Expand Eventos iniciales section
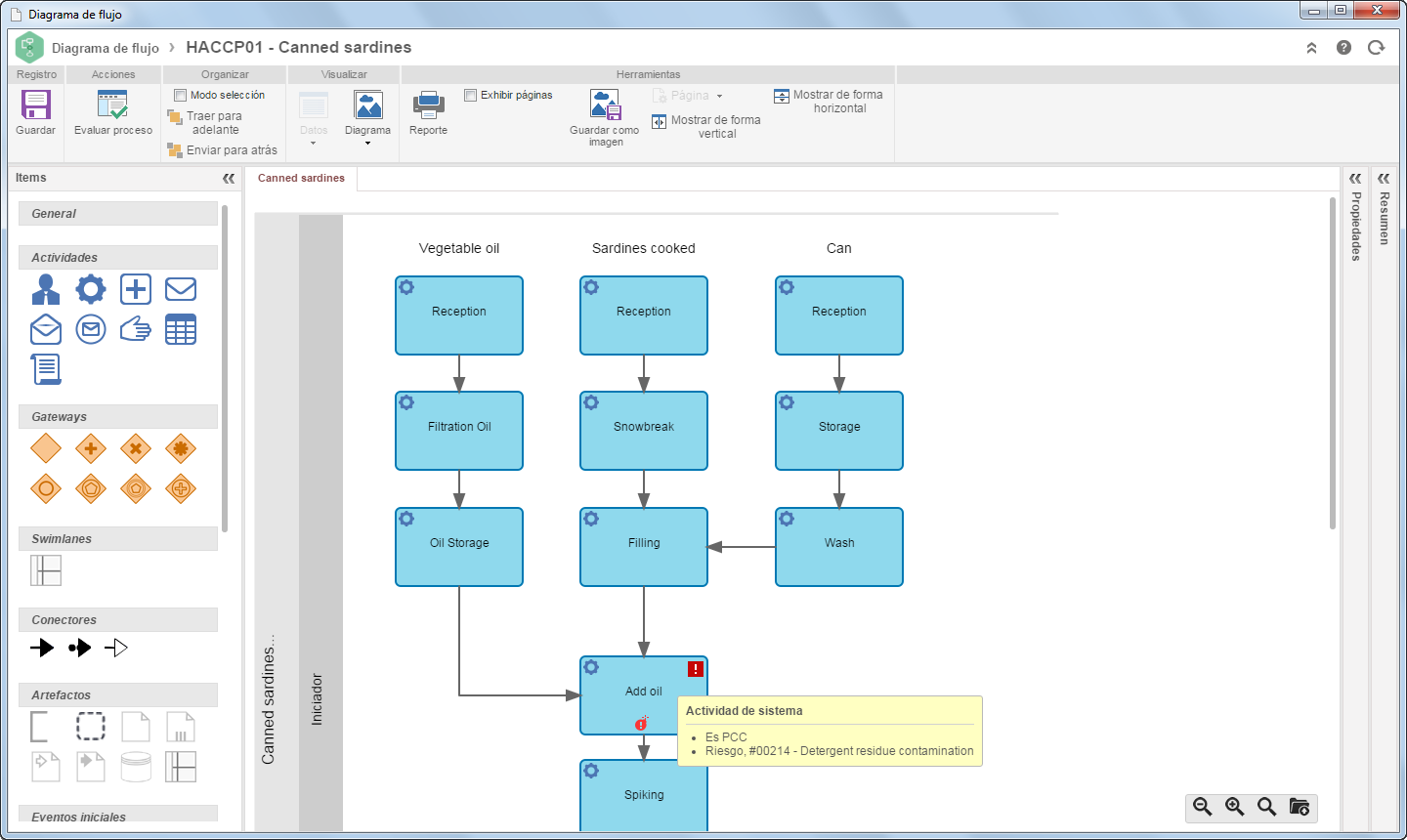This screenshot has width=1407, height=840. (x=118, y=815)
